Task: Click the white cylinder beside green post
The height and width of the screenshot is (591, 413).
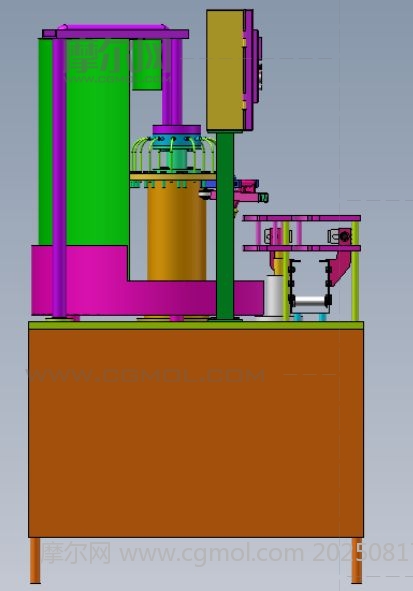Action: pos(274,296)
